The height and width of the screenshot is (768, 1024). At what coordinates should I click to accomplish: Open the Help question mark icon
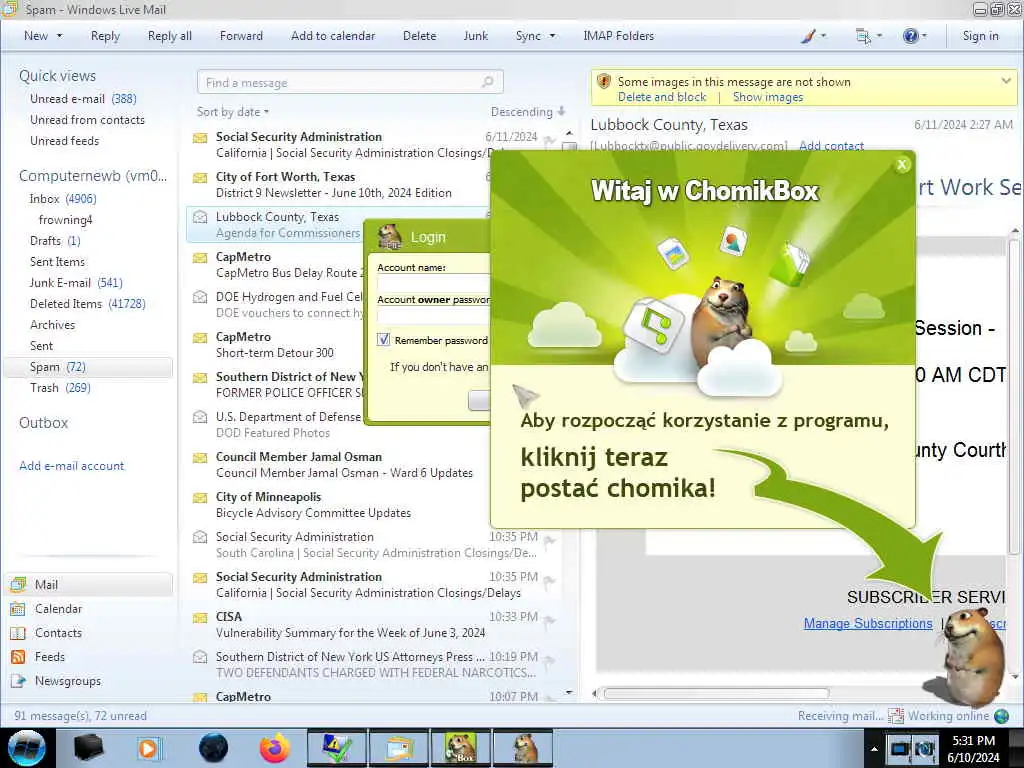coord(910,36)
